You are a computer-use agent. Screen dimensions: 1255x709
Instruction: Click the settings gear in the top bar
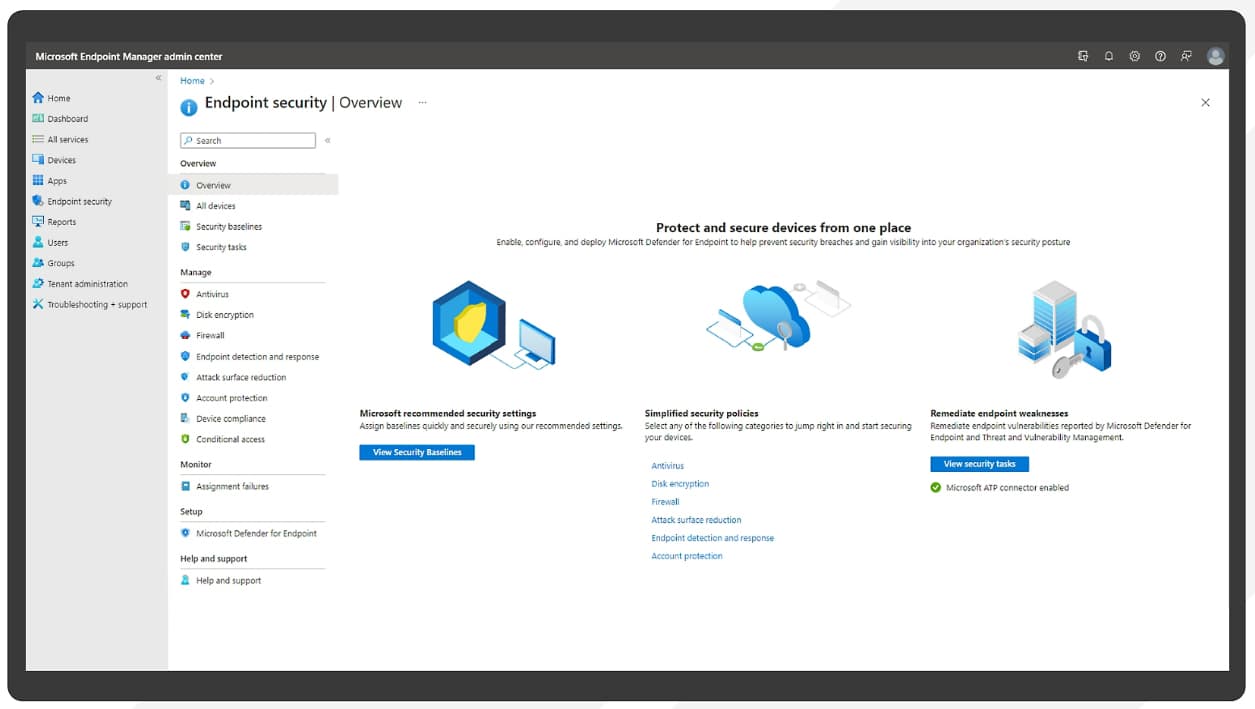coord(1134,57)
